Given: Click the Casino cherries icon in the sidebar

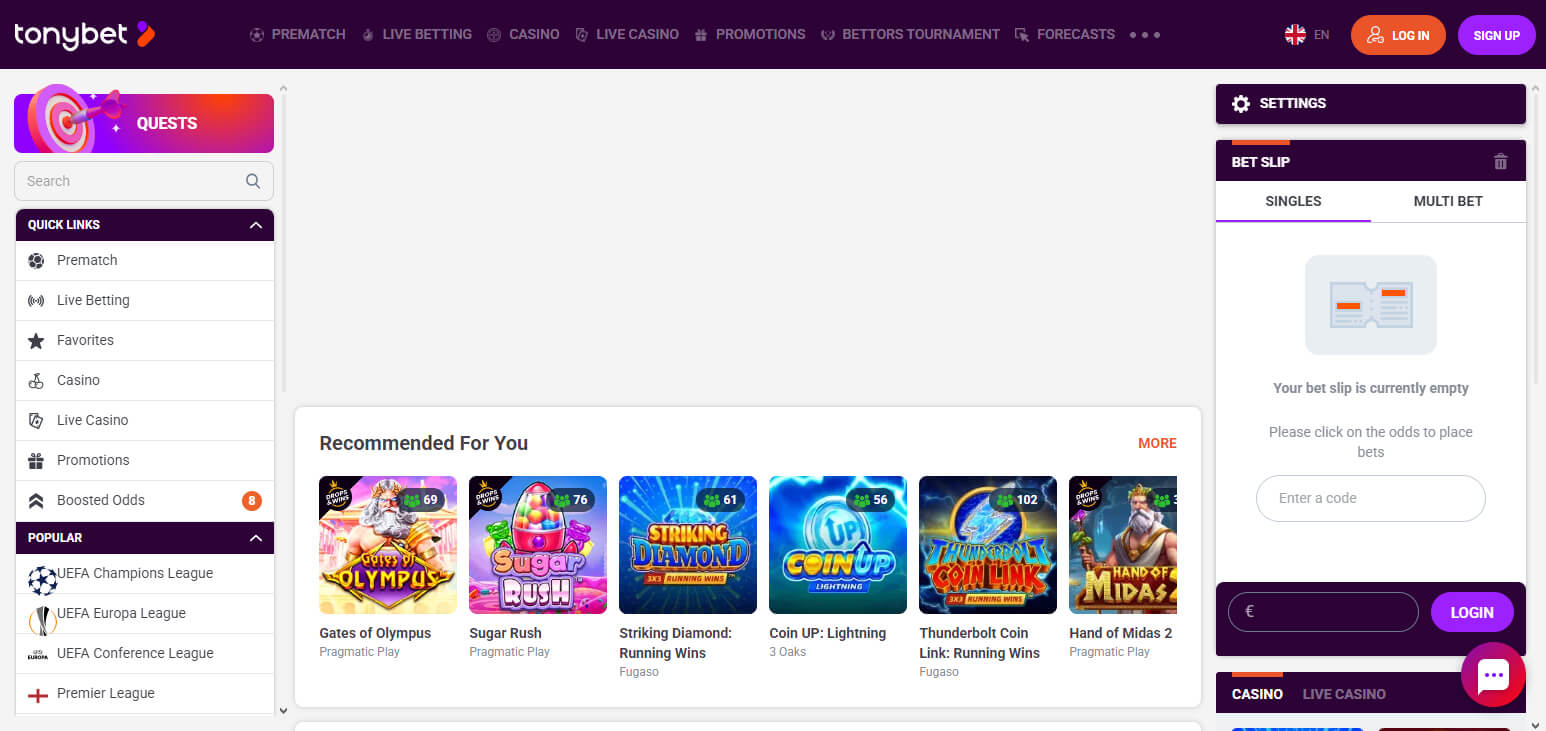Looking at the screenshot, I should 36,380.
